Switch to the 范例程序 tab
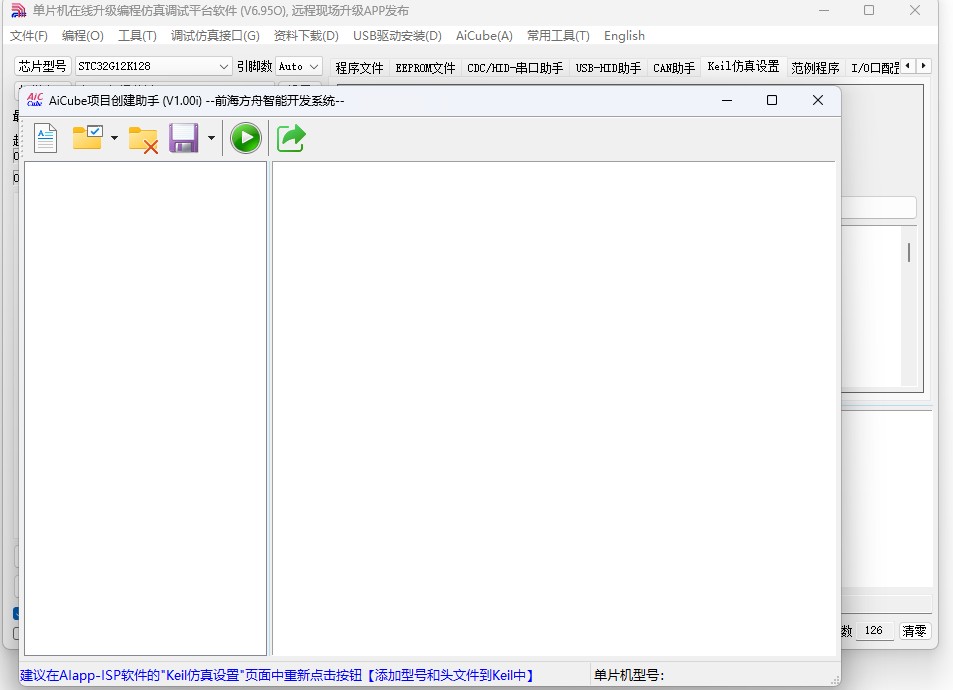Image resolution: width=953 pixels, height=690 pixels. tap(815, 67)
